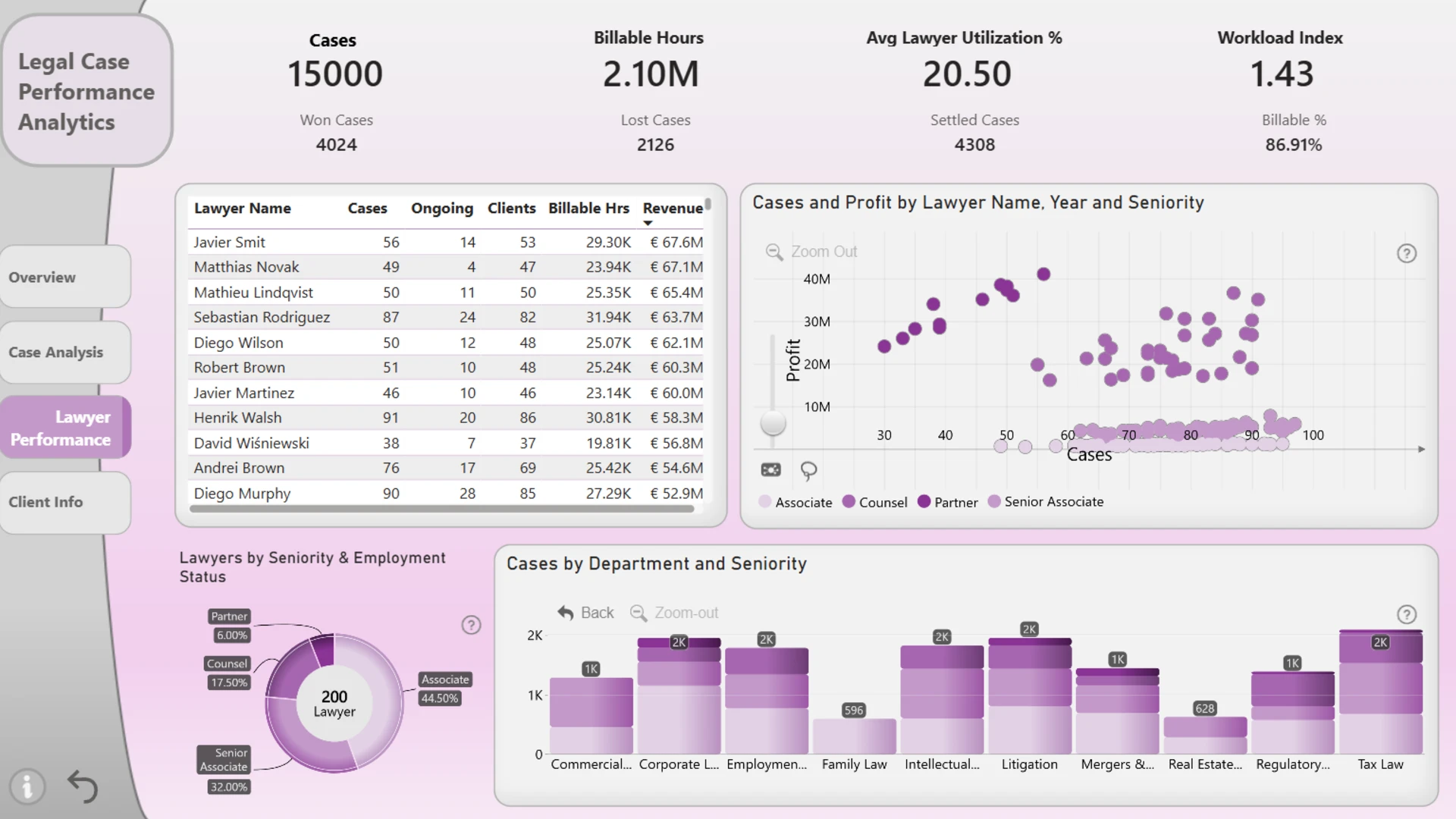Image resolution: width=1456 pixels, height=819 pixels.
Task: Select the Diego Wilson row
Action: tap(446, 343)
